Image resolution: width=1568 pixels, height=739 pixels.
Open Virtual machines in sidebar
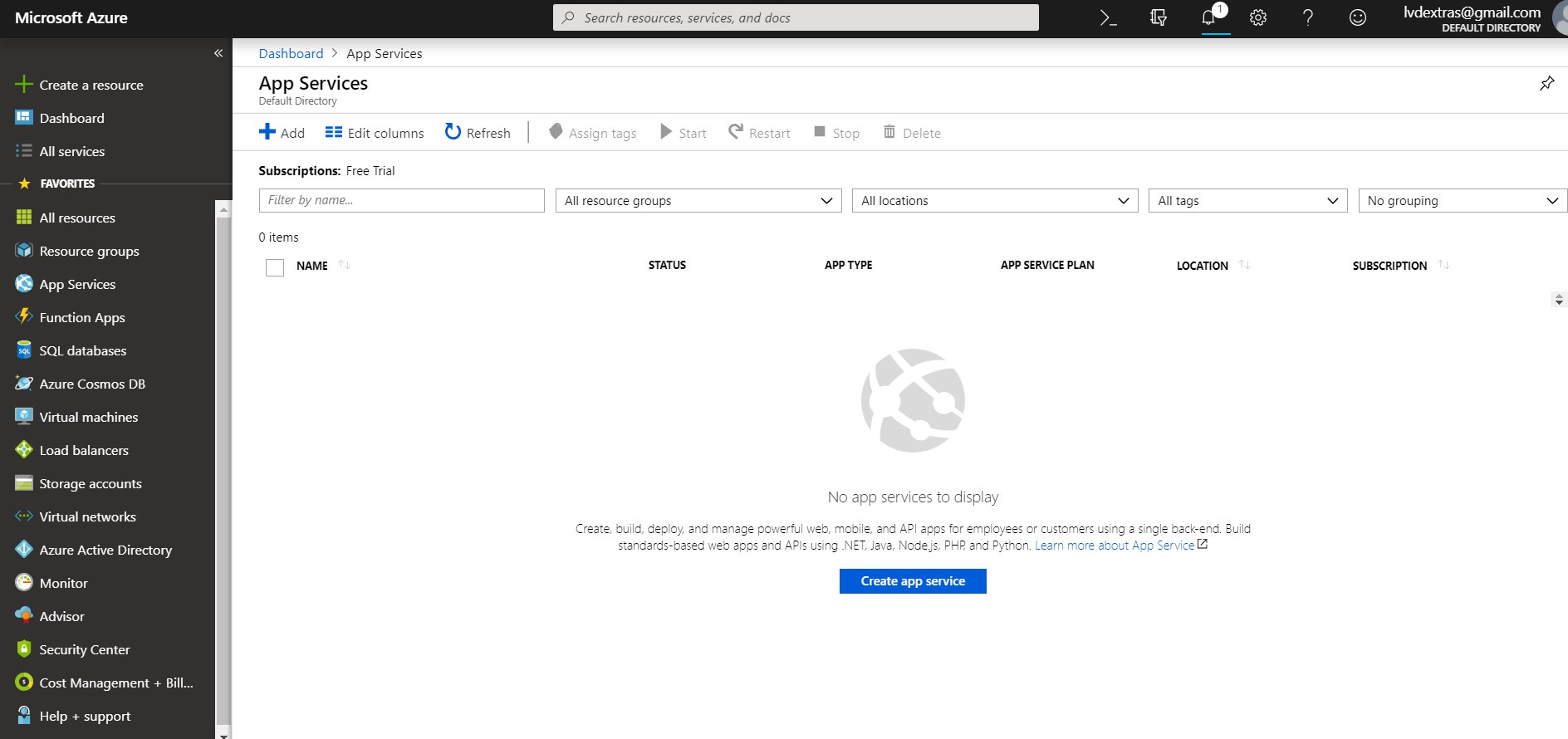pos(88,417)
